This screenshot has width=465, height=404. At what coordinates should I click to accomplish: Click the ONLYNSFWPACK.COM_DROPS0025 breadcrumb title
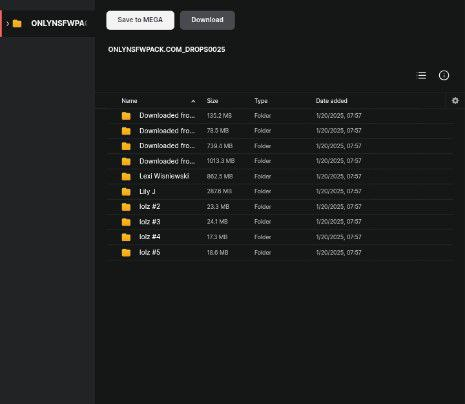tap(167, 49)
